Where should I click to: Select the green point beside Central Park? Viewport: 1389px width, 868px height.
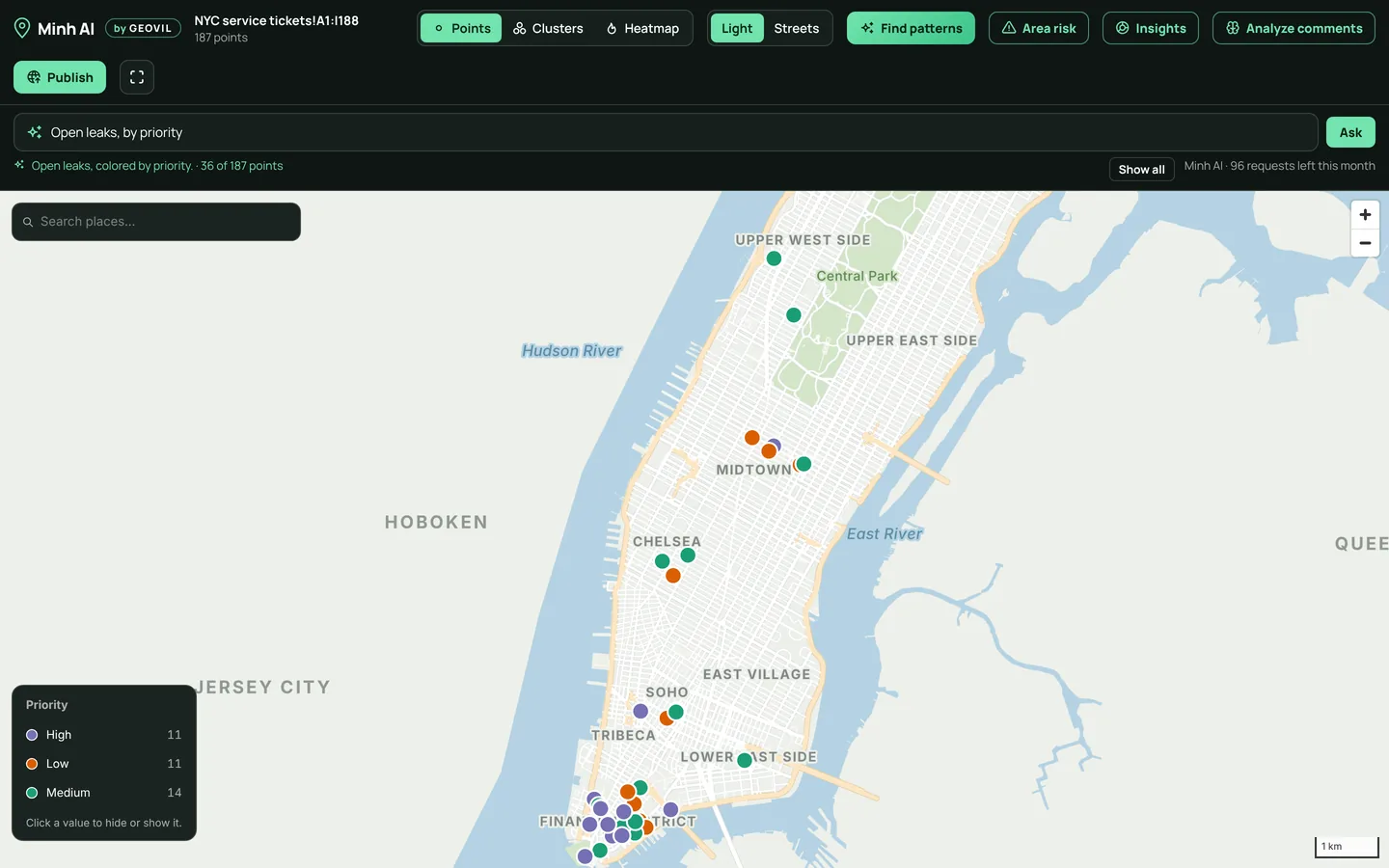pos(794,315)
